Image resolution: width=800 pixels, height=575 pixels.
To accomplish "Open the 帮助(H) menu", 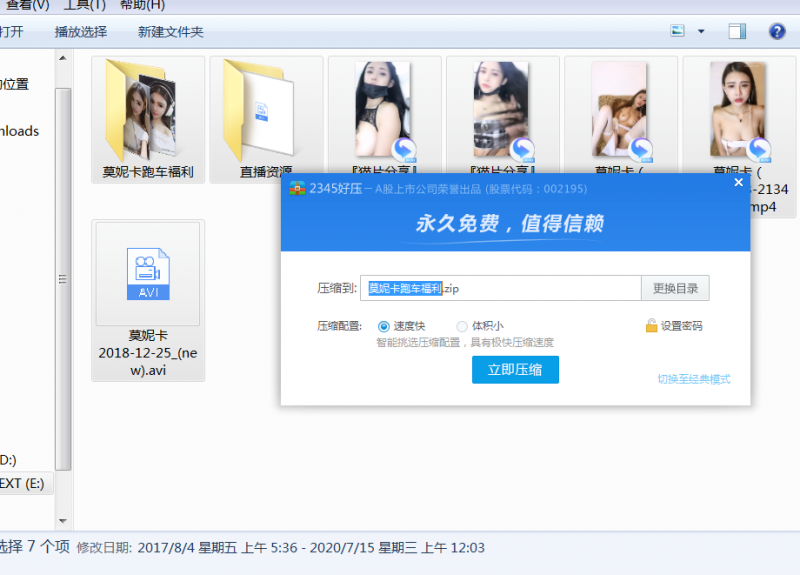I will coord(142,5).
